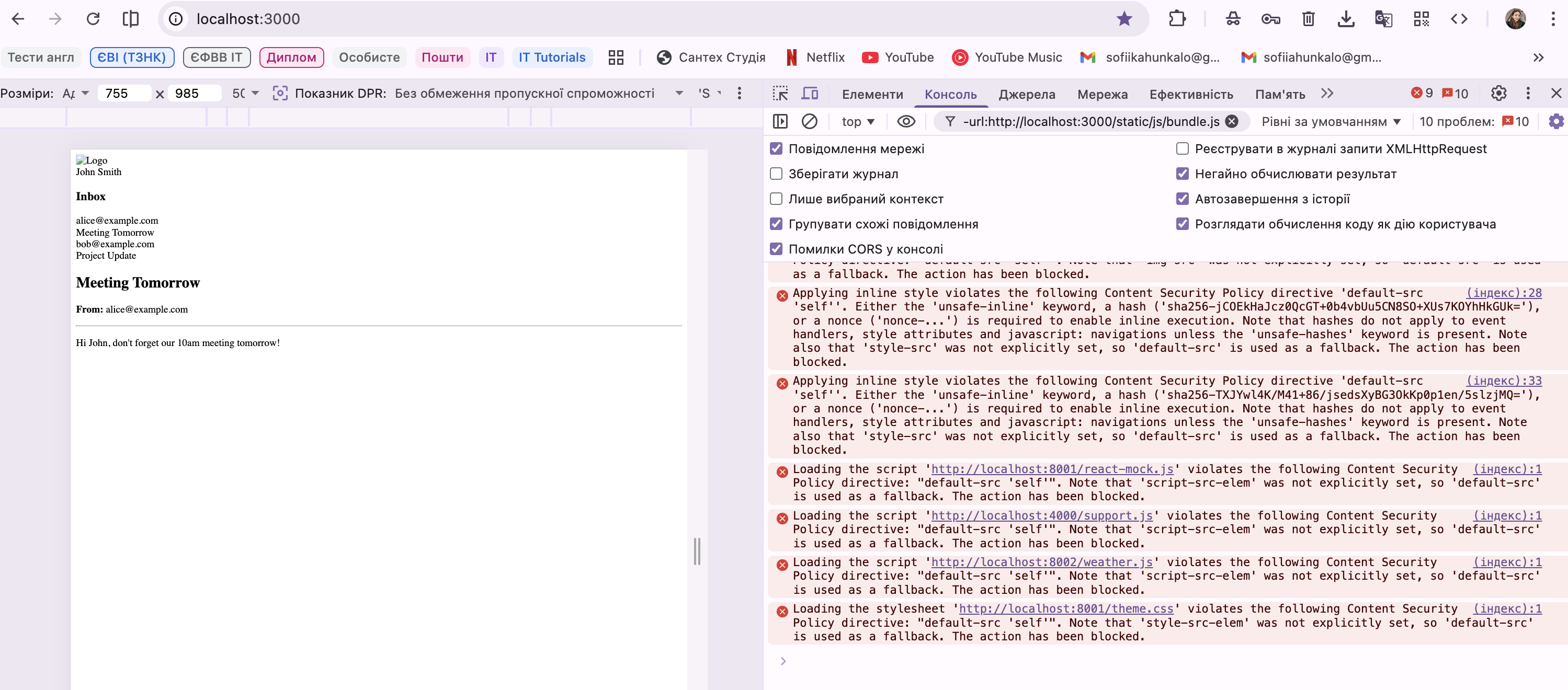Screen dimensions: 1568x690
Task: Open 'Рівні за умовчанням' log levels dropdown
Action: (1331, 121)
